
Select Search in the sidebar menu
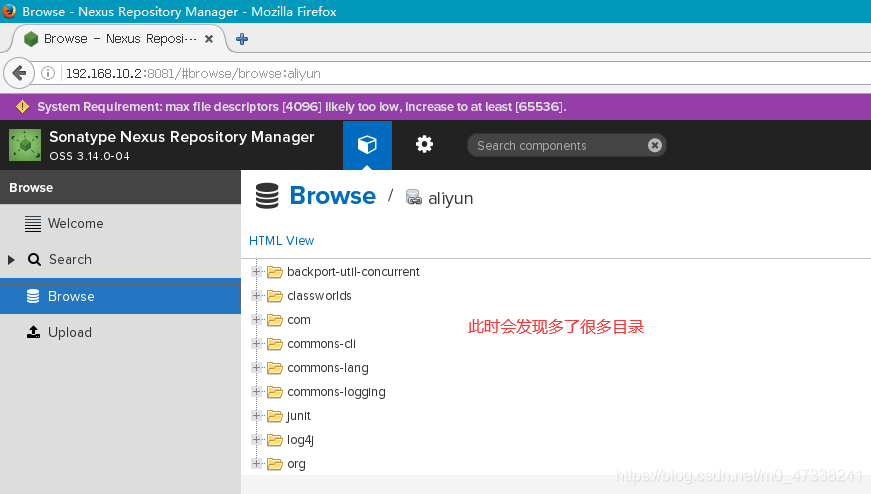click(x=121, y=260)
